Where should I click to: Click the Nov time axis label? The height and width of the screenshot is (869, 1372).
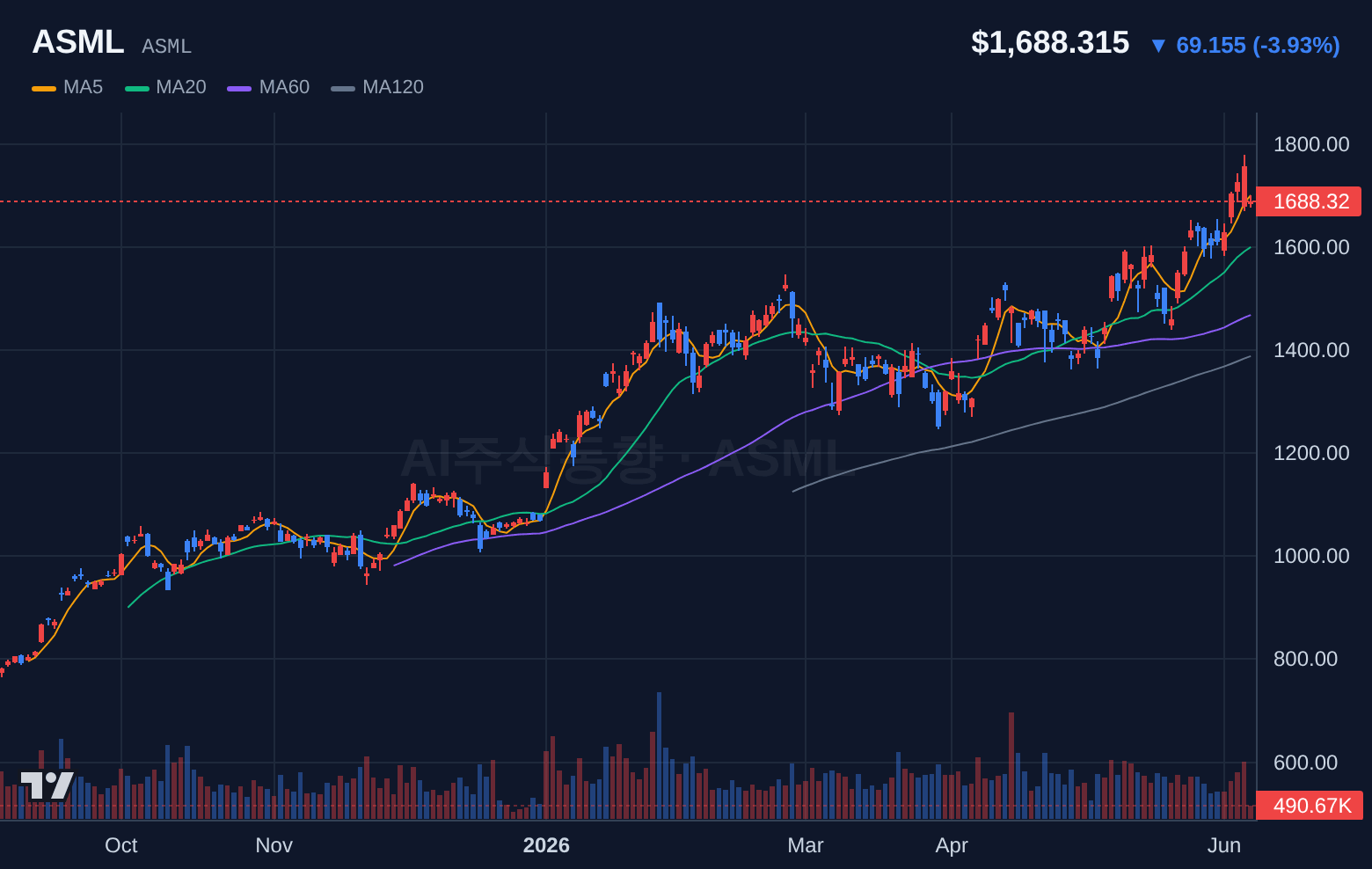(274, 845)
